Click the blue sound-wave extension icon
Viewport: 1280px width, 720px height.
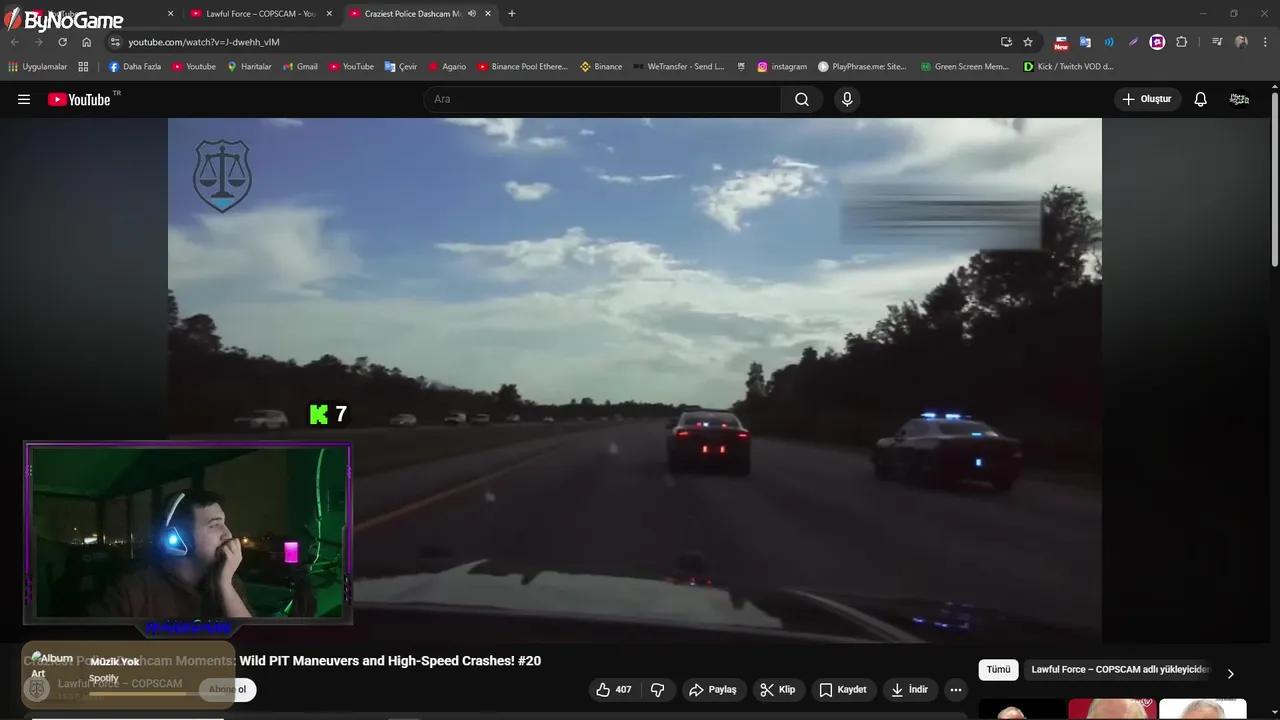1109,42
